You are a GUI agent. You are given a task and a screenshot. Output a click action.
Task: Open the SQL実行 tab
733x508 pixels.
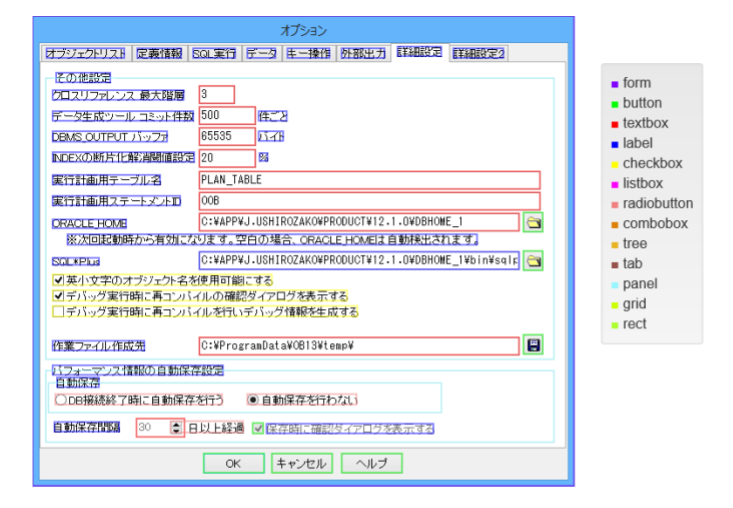215,53
